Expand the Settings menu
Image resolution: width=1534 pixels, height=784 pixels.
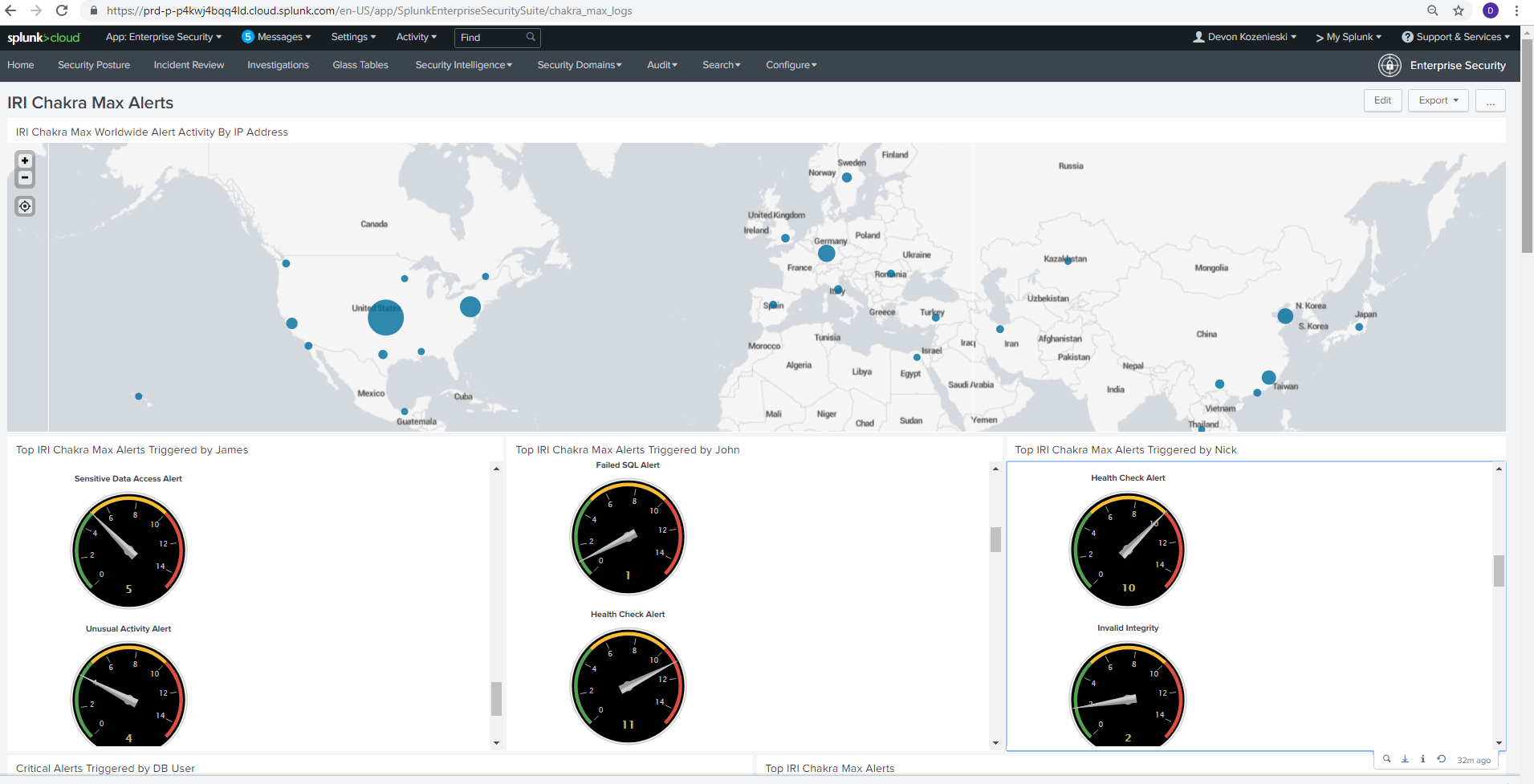point(353,37)
